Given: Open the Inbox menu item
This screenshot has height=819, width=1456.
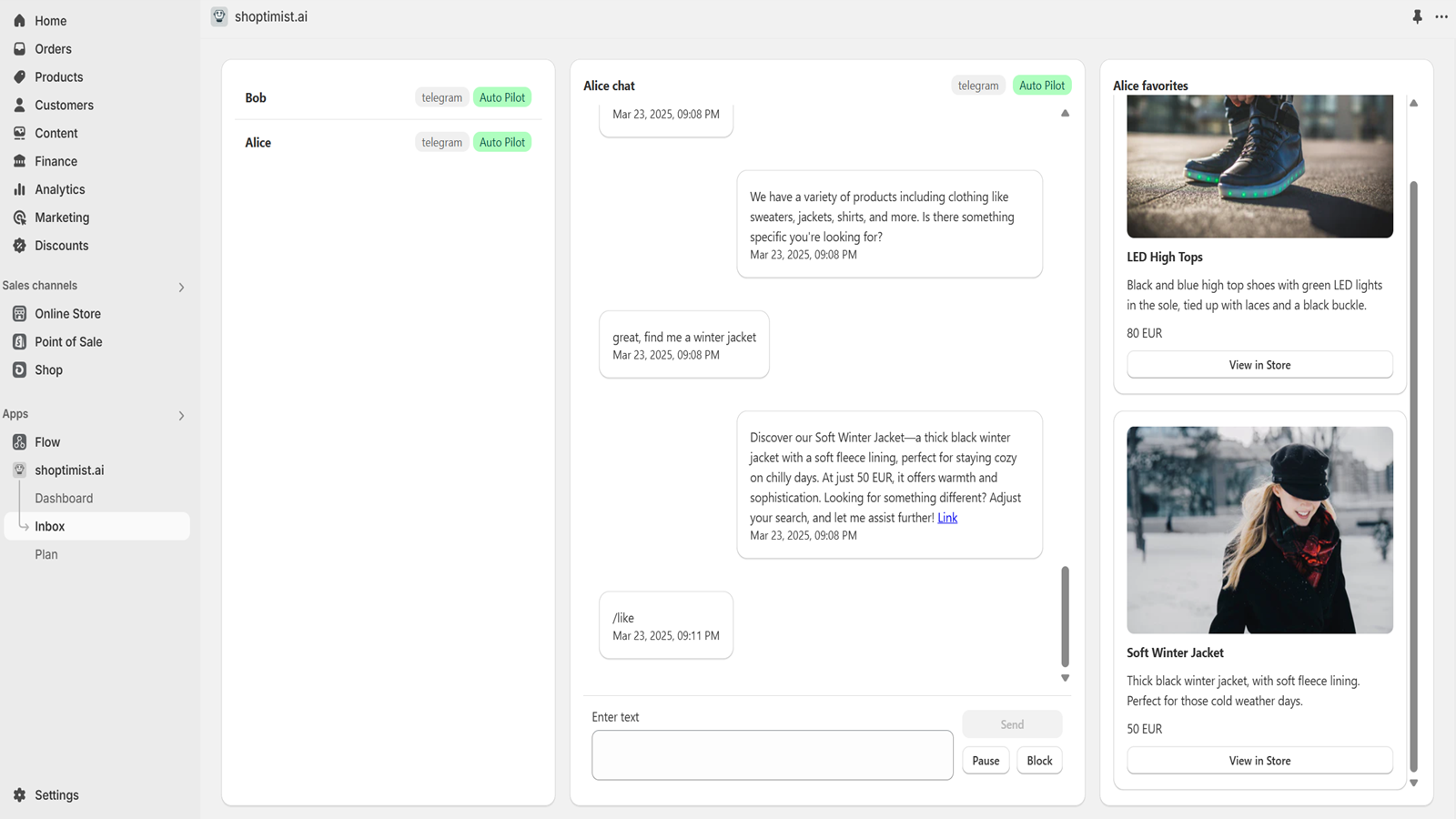Looking at the screenshot, I should point(97,526).
